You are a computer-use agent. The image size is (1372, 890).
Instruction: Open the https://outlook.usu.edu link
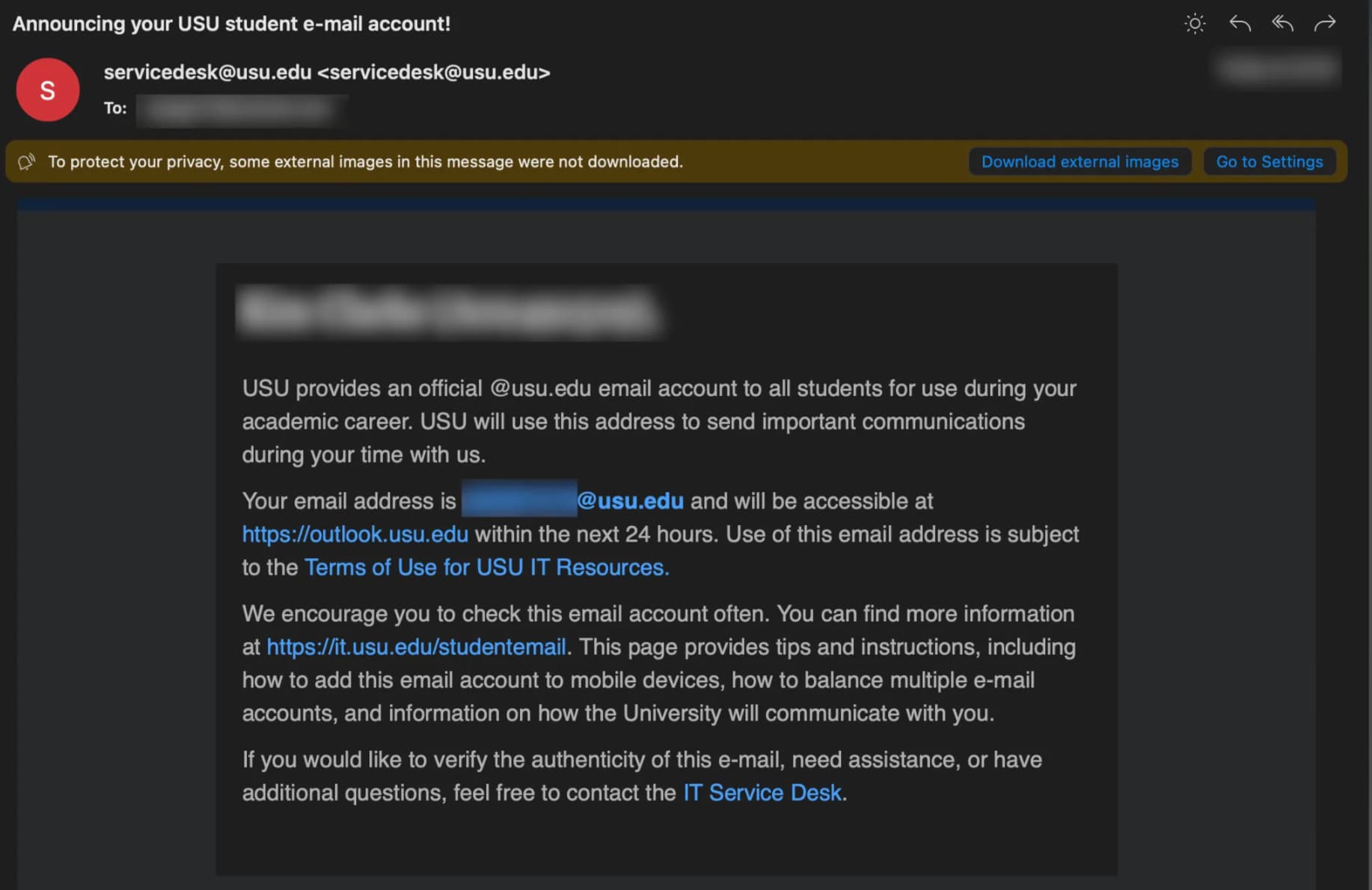[355, 535]
